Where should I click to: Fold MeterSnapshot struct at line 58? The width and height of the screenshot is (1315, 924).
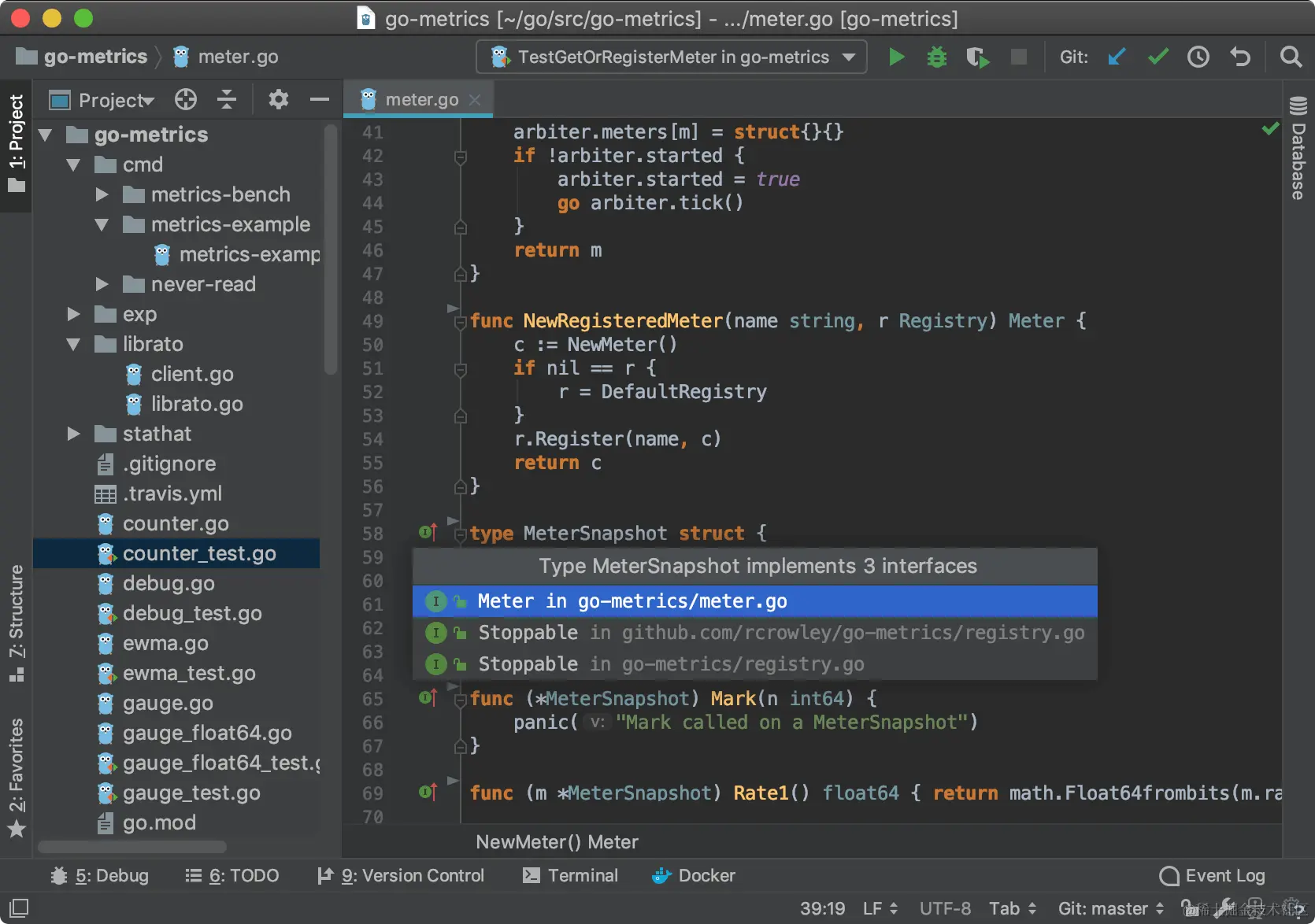461,534
